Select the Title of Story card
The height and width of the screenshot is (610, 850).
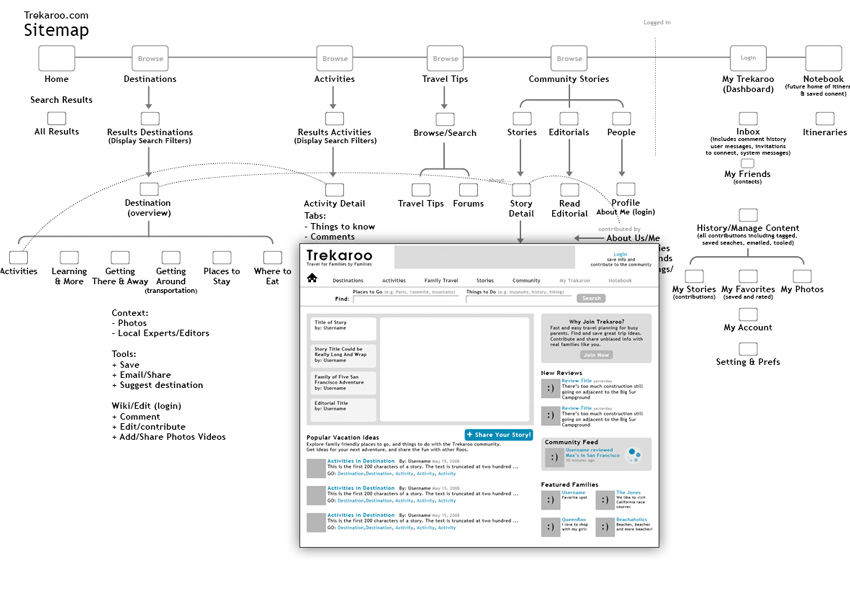[x=344, y=329]
